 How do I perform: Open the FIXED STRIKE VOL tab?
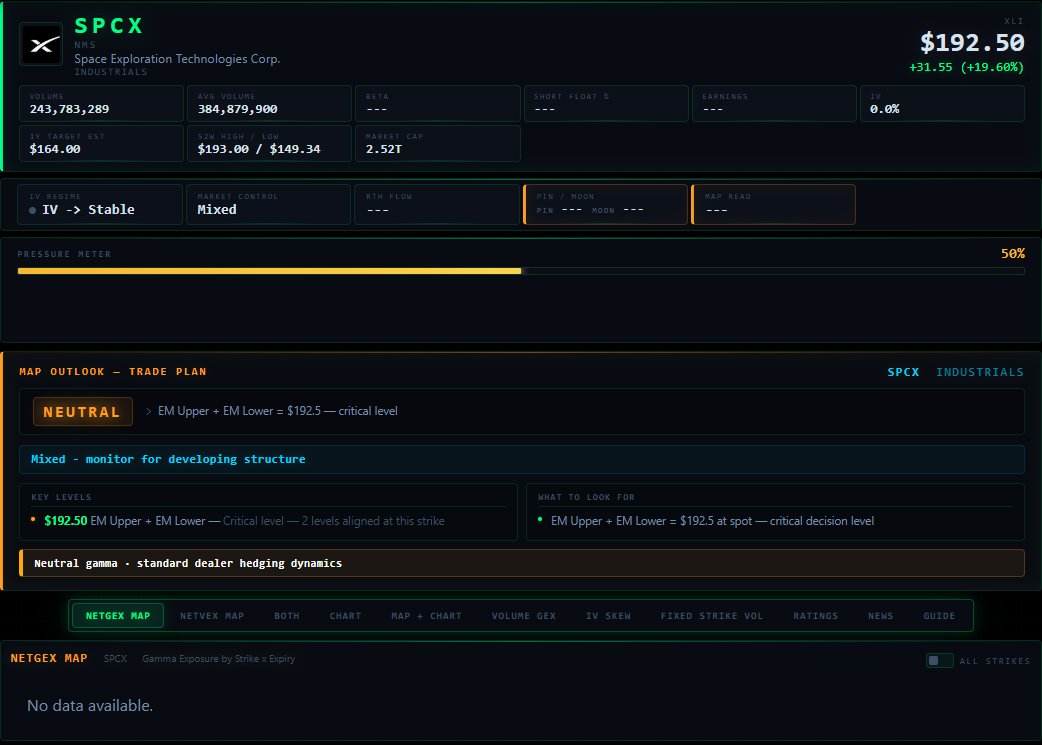[x=712, y=616]
